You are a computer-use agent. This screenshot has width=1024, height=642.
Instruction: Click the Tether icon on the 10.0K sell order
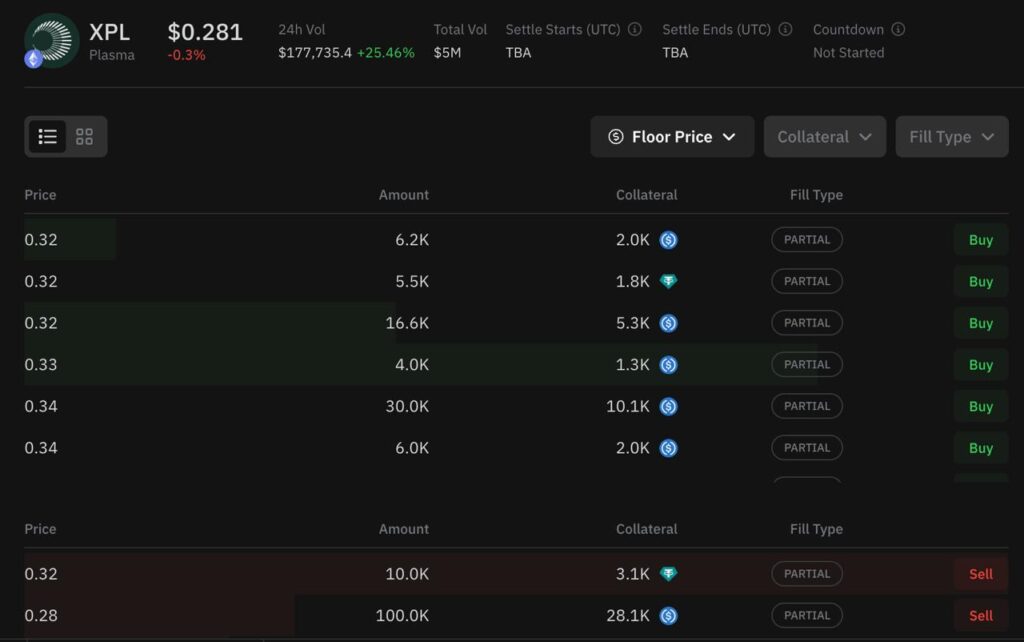[x=670, y=573]
